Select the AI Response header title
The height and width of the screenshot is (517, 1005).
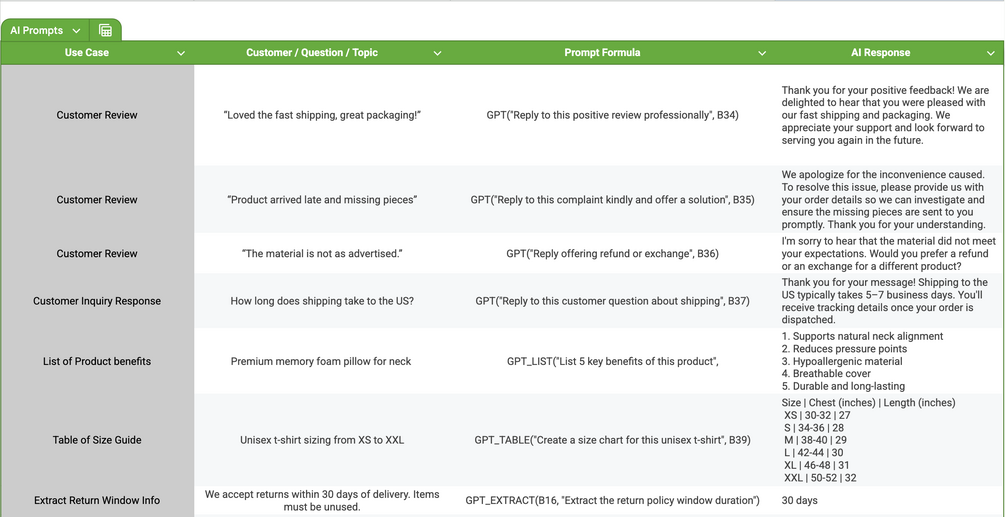(880, 53)
